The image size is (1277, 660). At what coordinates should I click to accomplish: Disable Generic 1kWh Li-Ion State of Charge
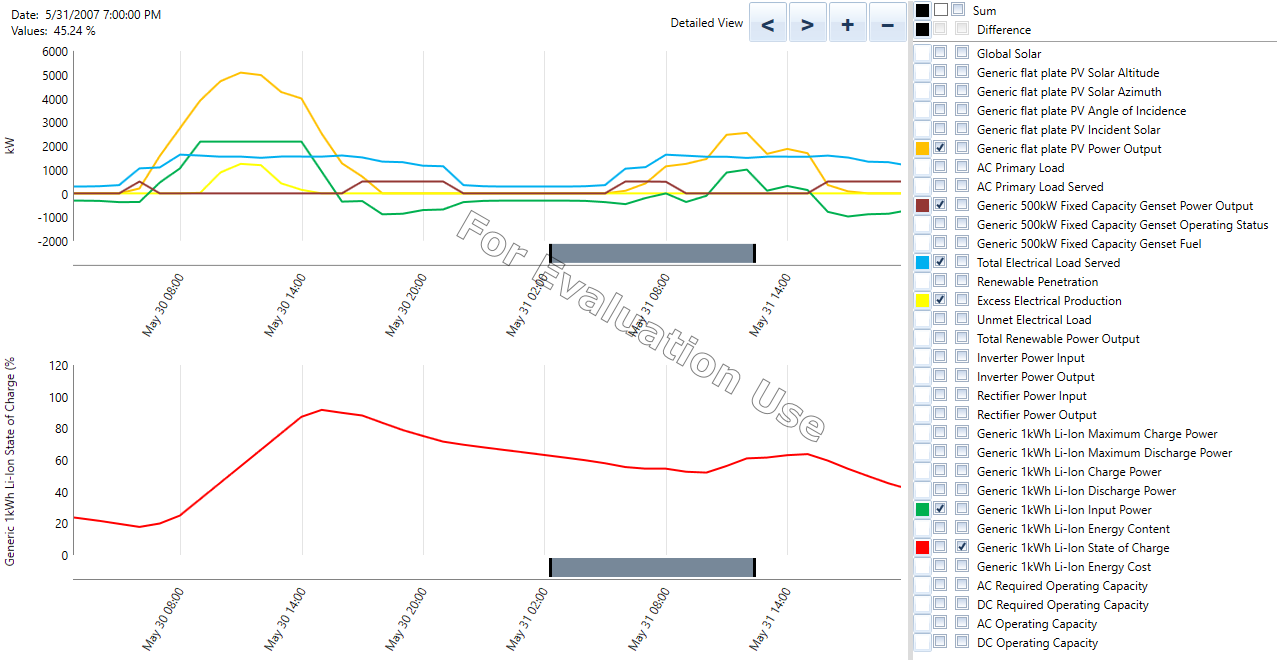point(962,547)
